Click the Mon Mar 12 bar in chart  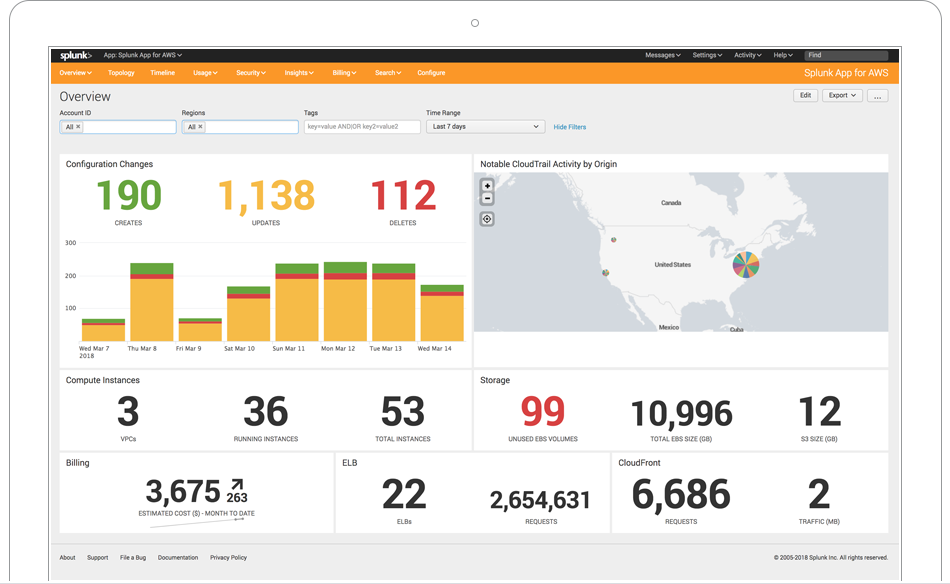[345, 302]
